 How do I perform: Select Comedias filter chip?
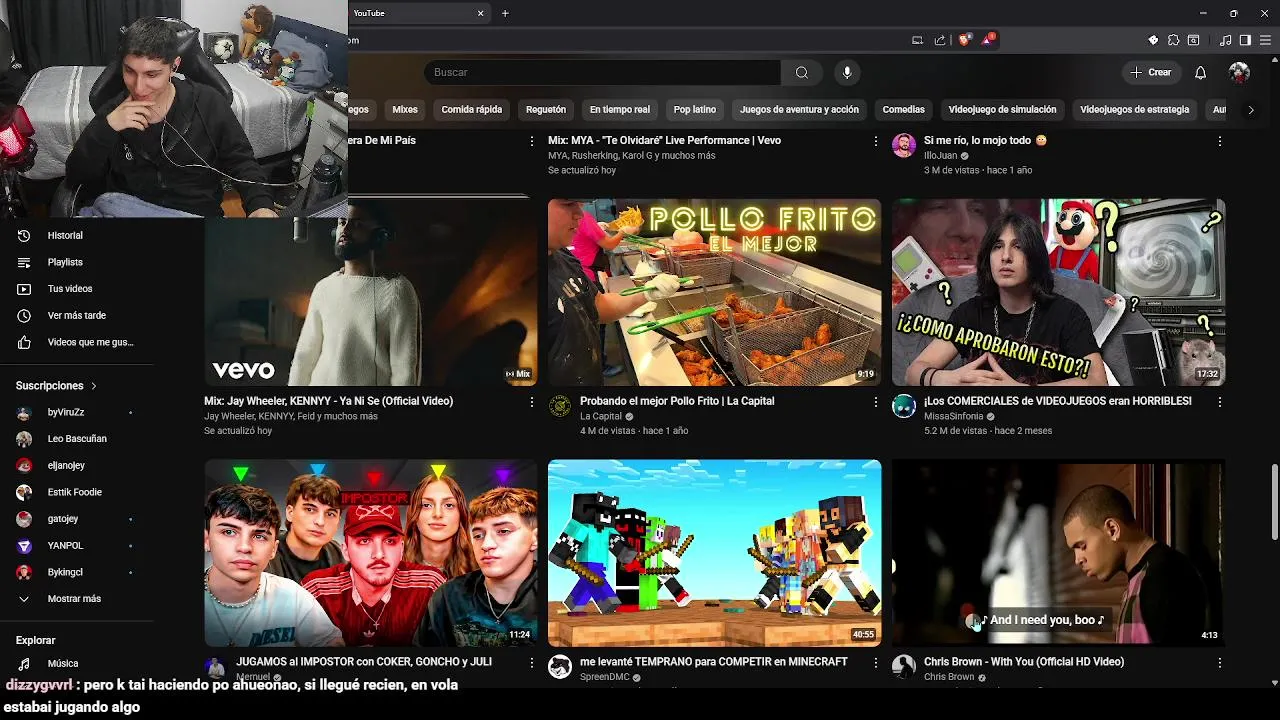[904, 110]
